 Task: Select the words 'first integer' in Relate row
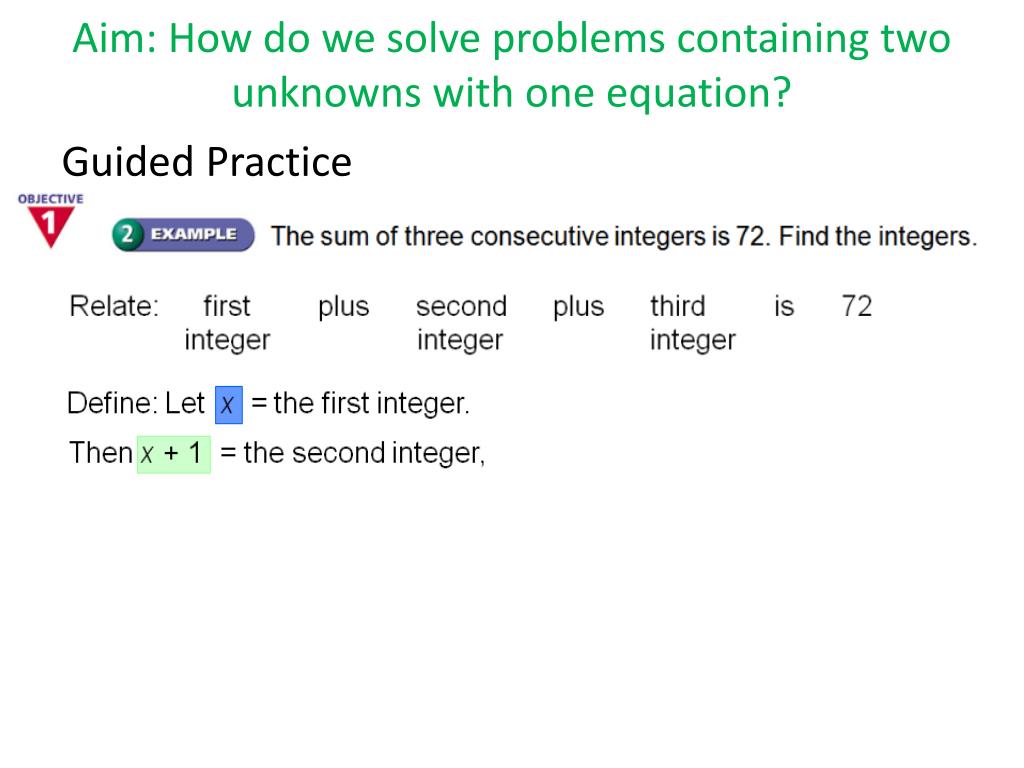tap(227, 323)
